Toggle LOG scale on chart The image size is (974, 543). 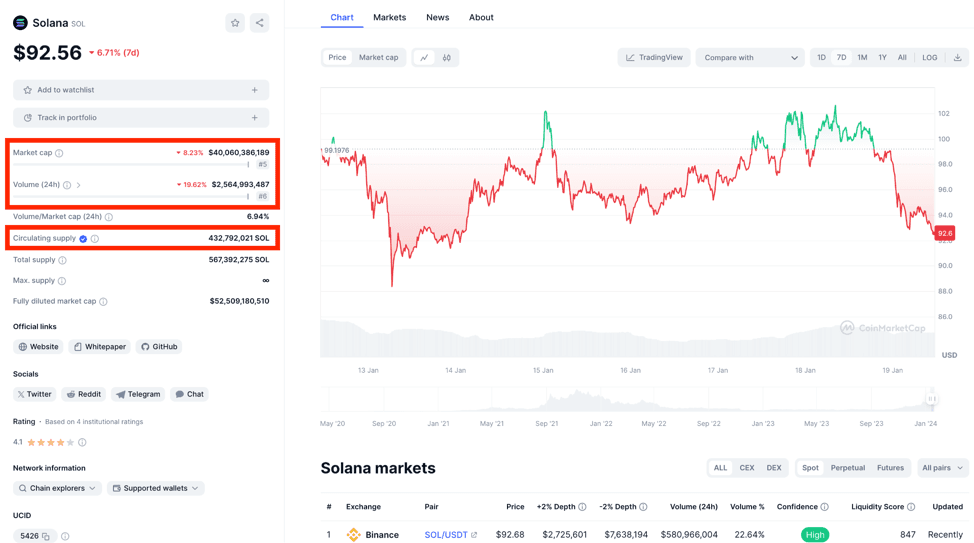click(x=929, y=58)
